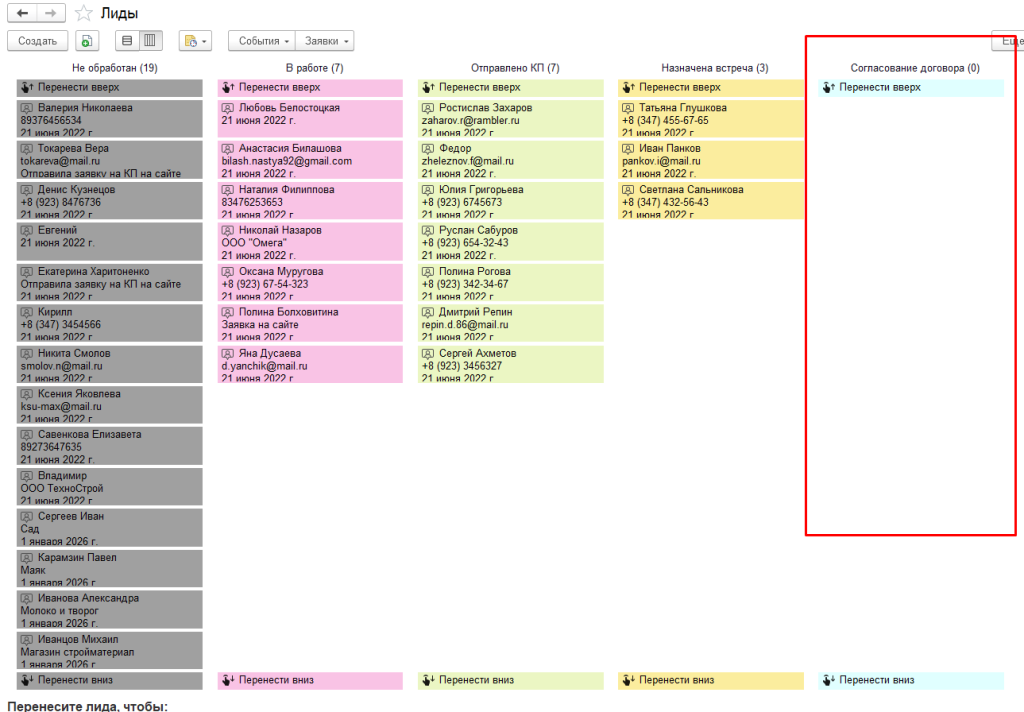1024x712 pixels.
Task: Select phone 89376456534 on Валерия Николаева card
Action: click(x=51, y=120)
